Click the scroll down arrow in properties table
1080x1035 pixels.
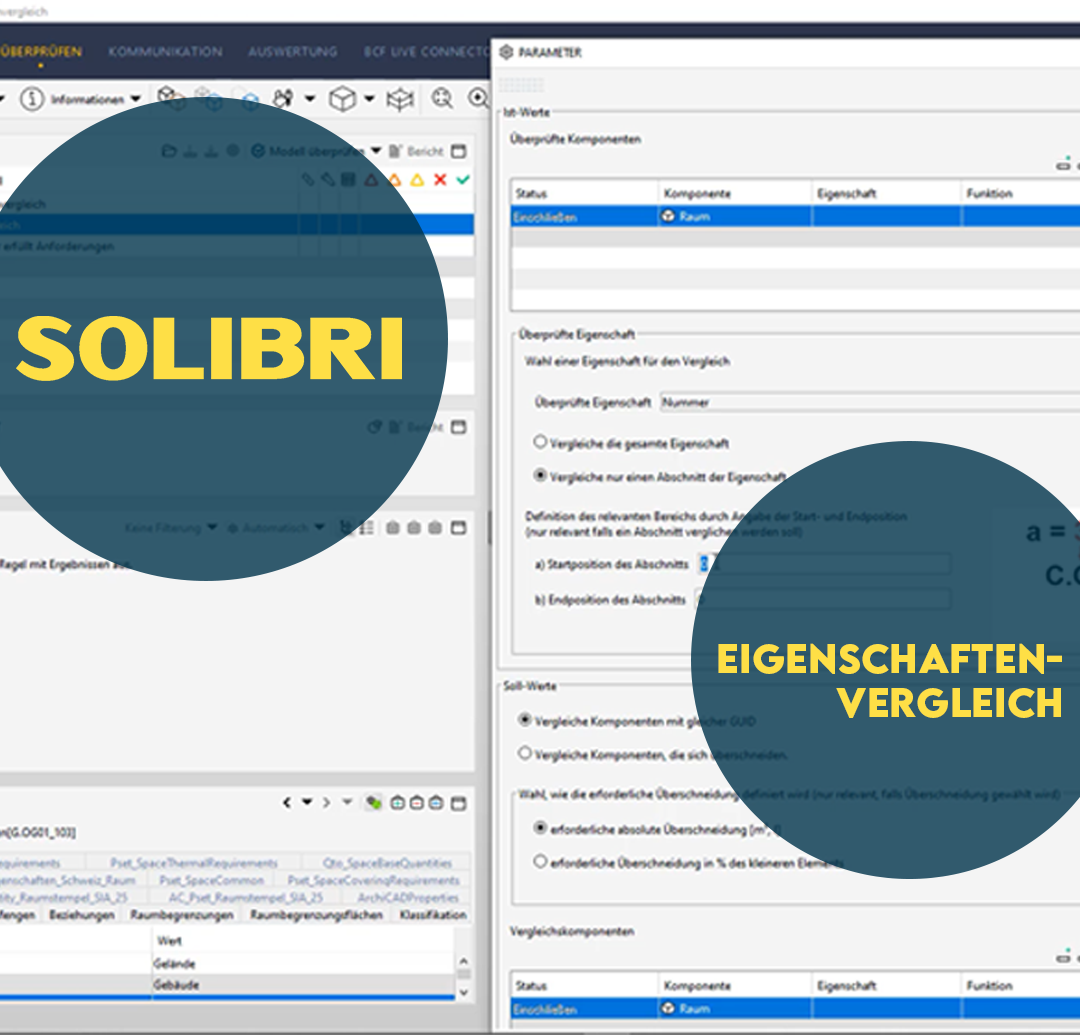point(464,992)
